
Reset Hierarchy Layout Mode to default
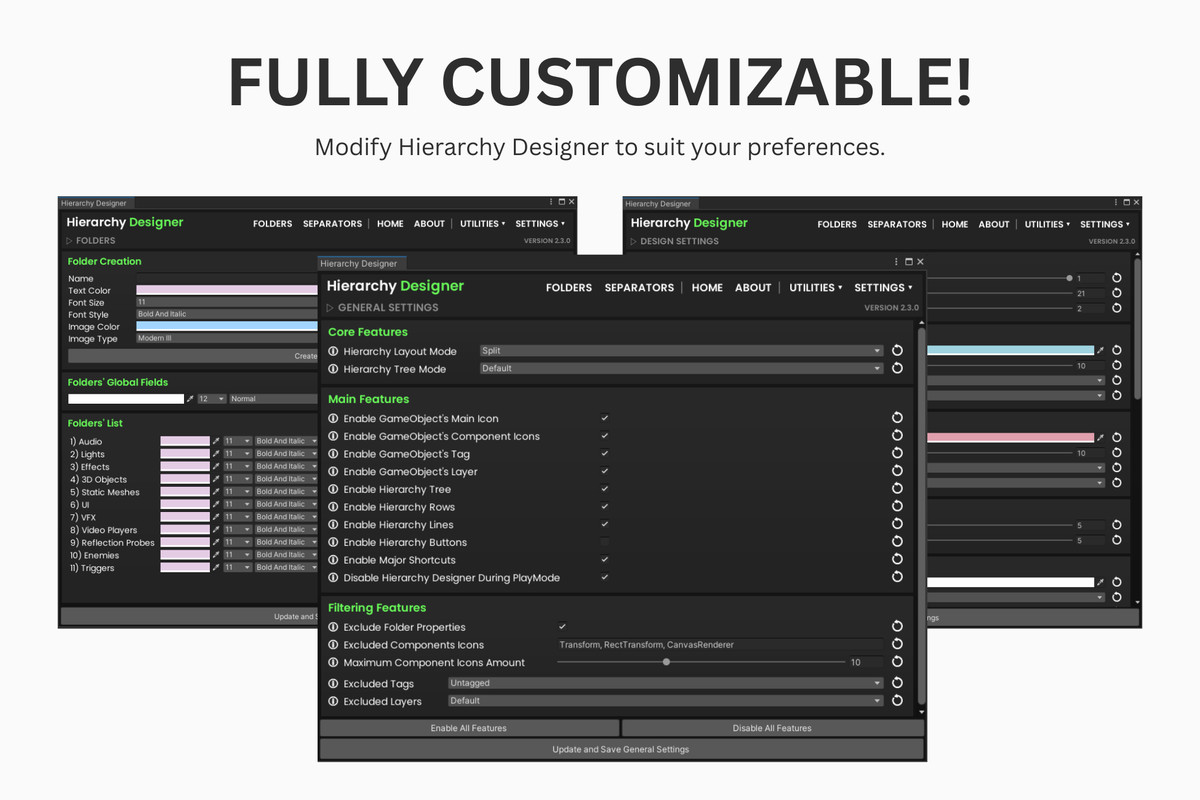point(897,351)
